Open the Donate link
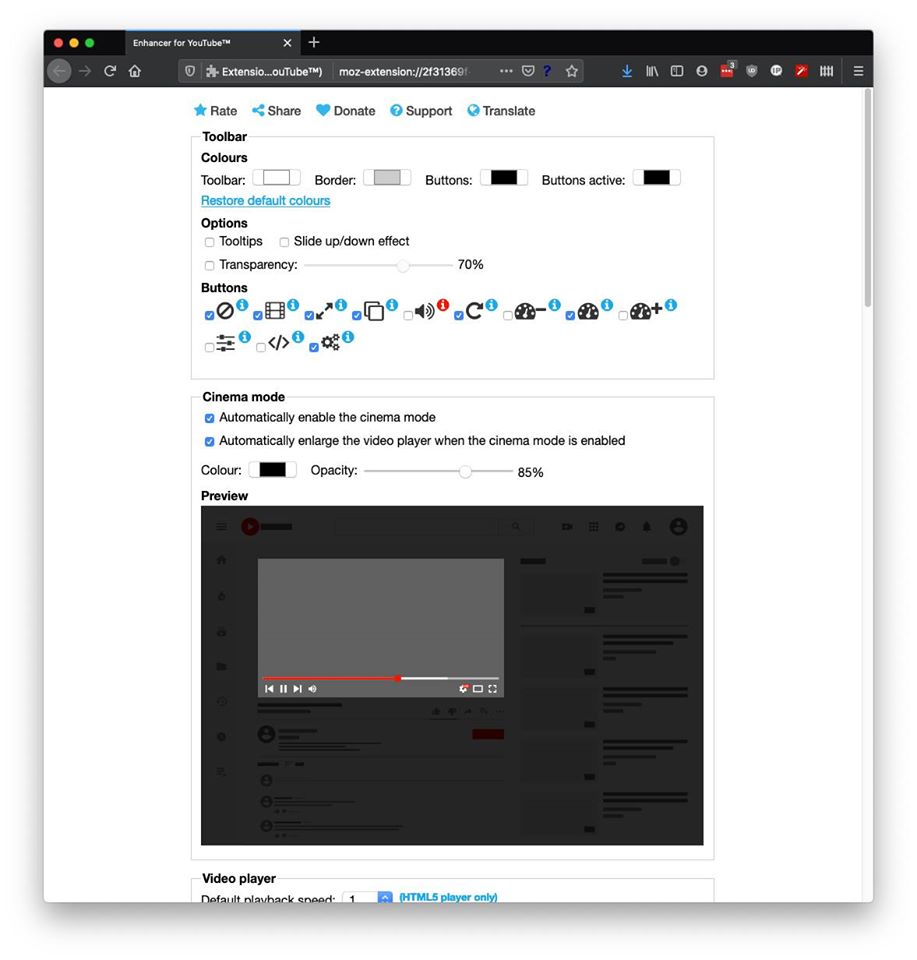The width and height of the screenshot is (917, 960). coord(346,111)
